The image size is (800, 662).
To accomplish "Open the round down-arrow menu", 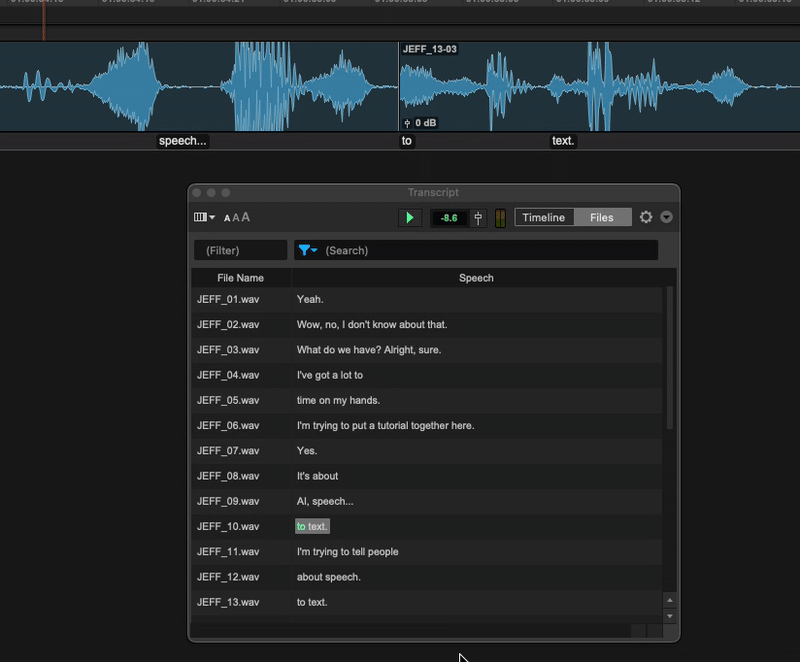I will pos(666,217).
